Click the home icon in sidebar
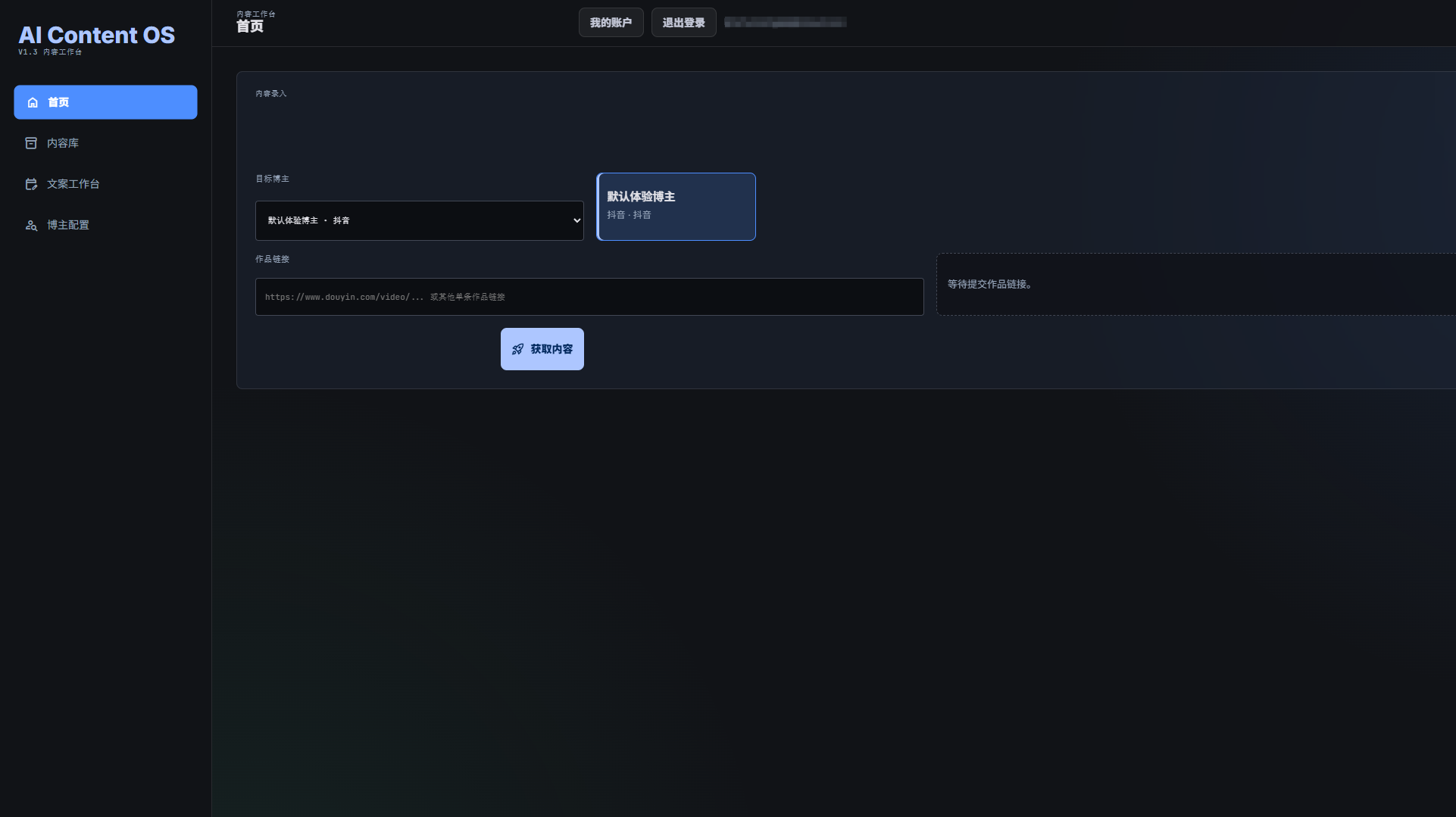Viewport: 1456px width, 817px height. [x=33, y=102]
